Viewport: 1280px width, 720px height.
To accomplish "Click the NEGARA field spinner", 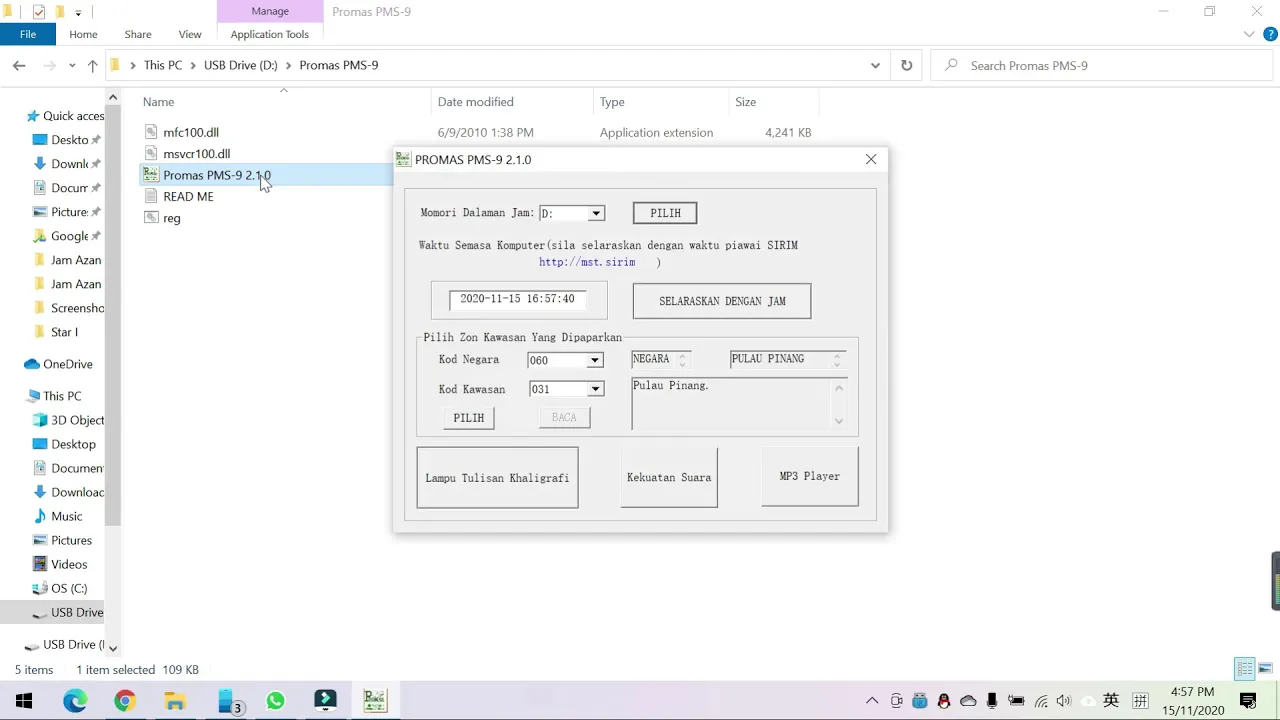I will [x=684, y=359].
